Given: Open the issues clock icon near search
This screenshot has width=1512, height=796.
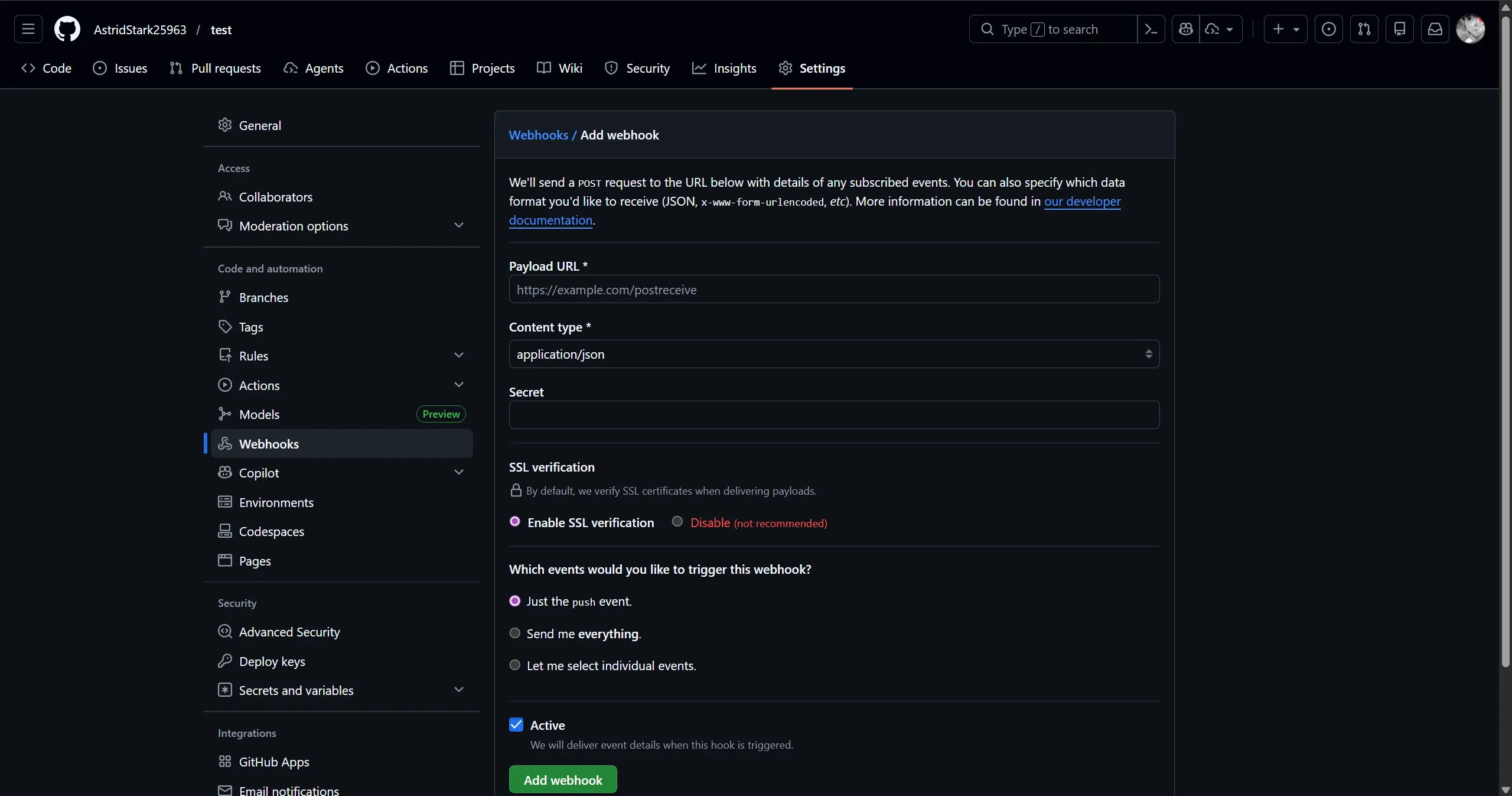Looking at the screenshot, I should [x=1329, y=29].
